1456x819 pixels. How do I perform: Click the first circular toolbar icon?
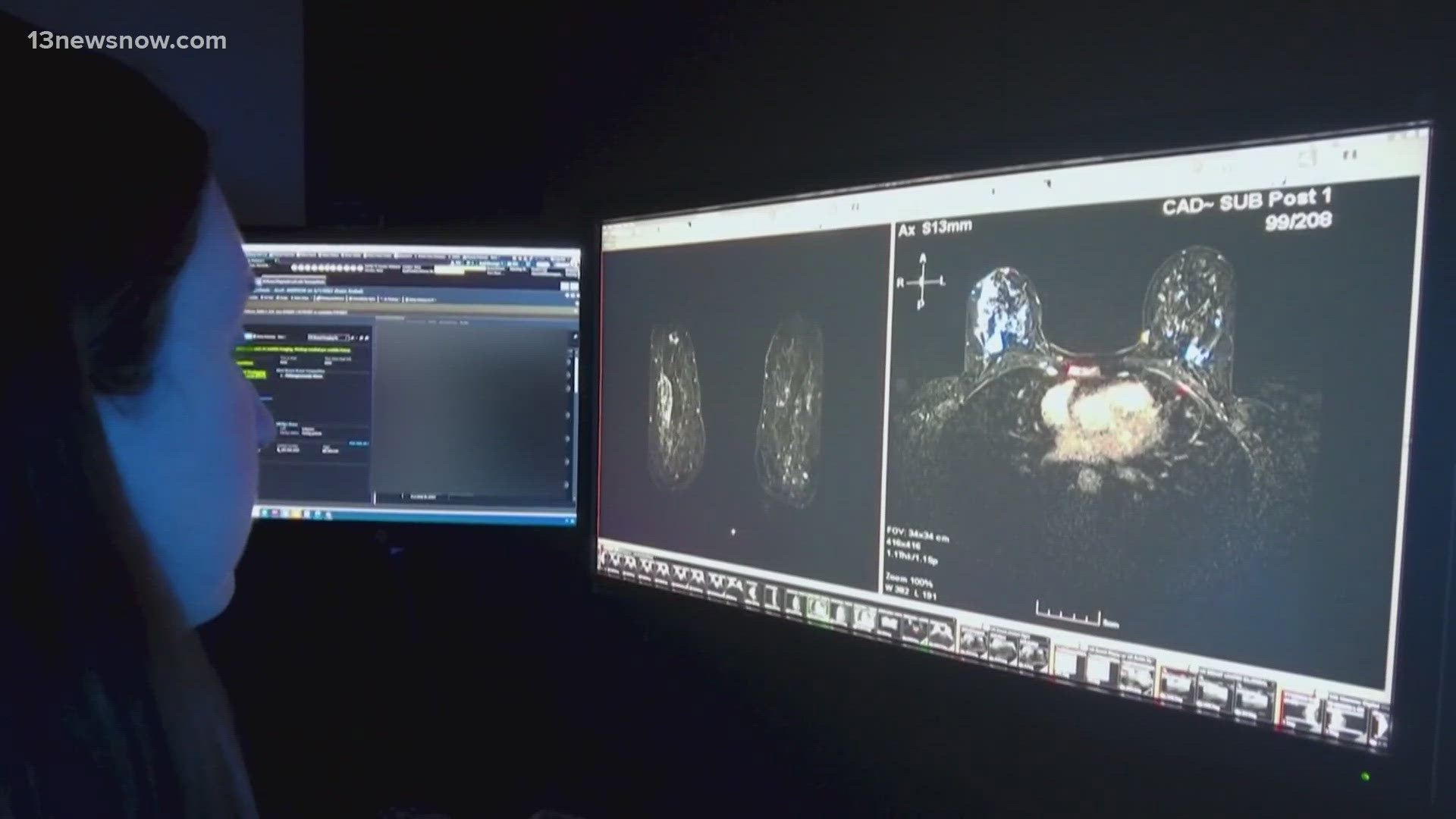tap(295, 268)
